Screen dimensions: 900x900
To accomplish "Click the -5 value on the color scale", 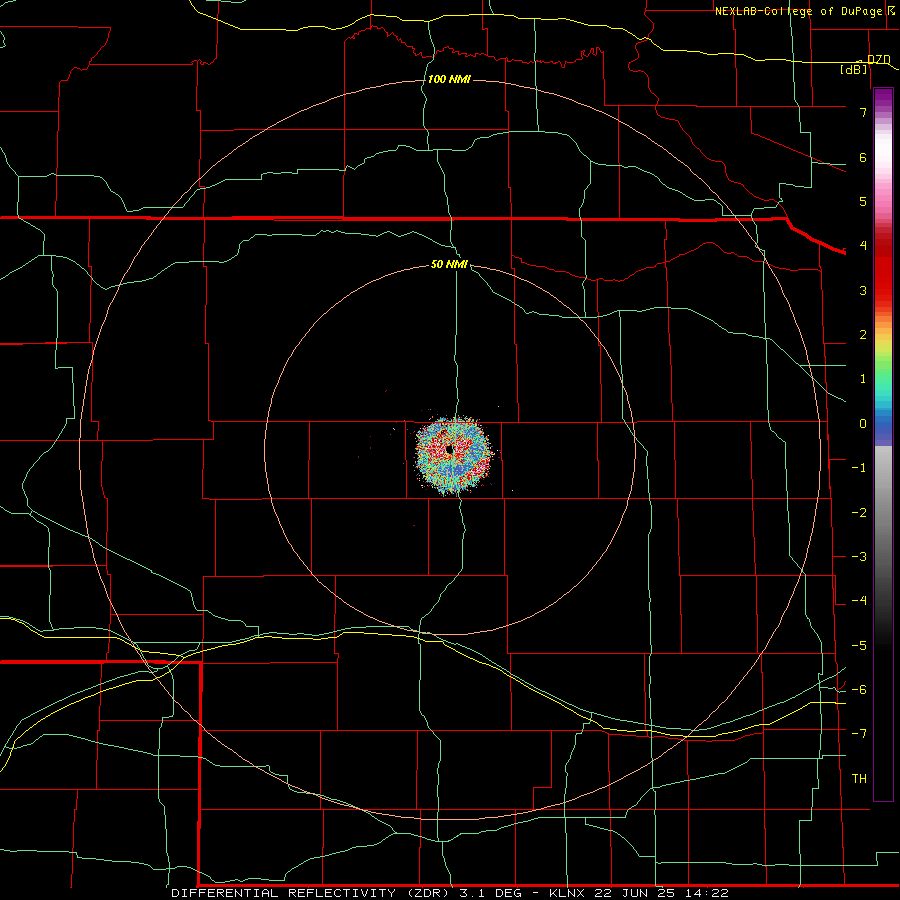I will click(859, 646).
